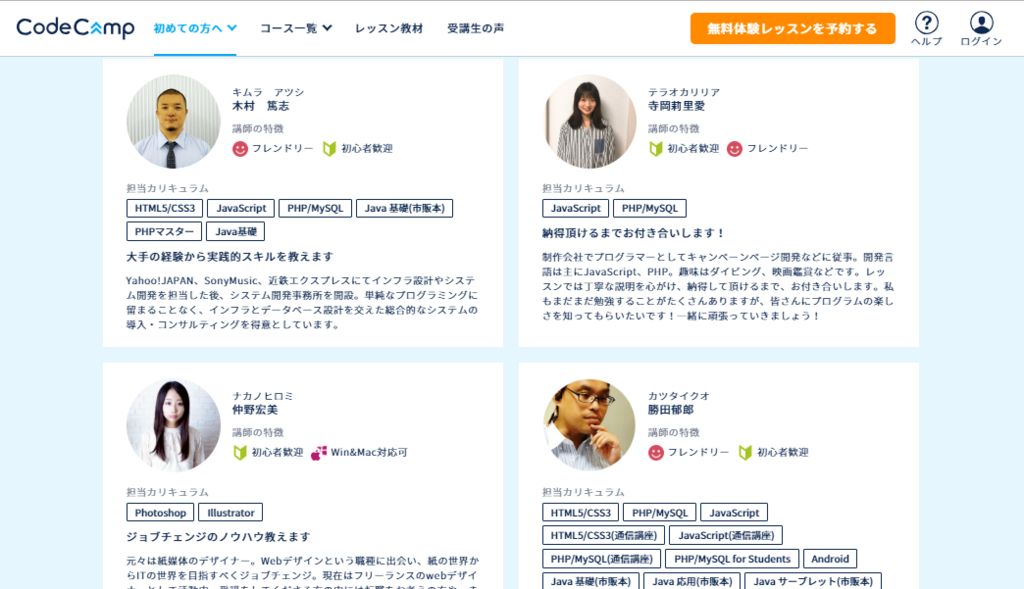Click the name 木村 篤志

point(261,106)
